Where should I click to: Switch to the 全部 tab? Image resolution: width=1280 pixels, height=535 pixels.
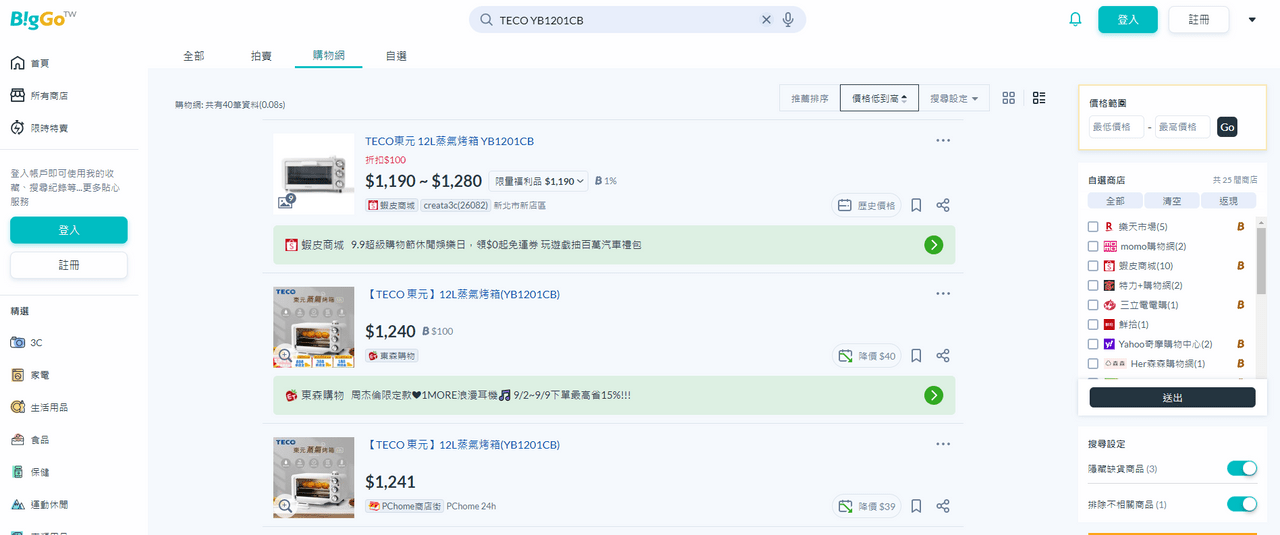point(194,56)
